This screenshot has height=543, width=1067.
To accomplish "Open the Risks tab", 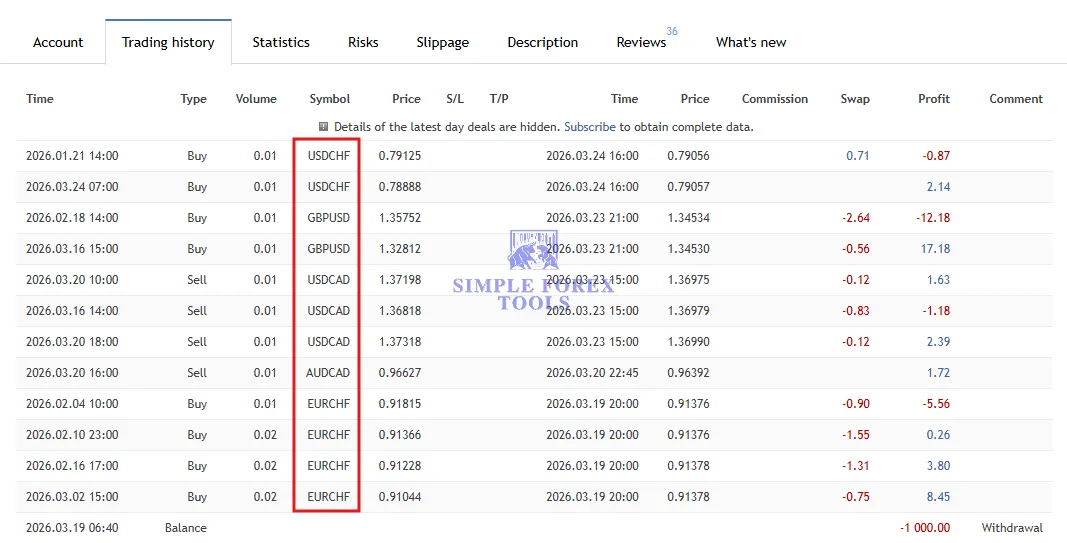I will coord(363,42).
